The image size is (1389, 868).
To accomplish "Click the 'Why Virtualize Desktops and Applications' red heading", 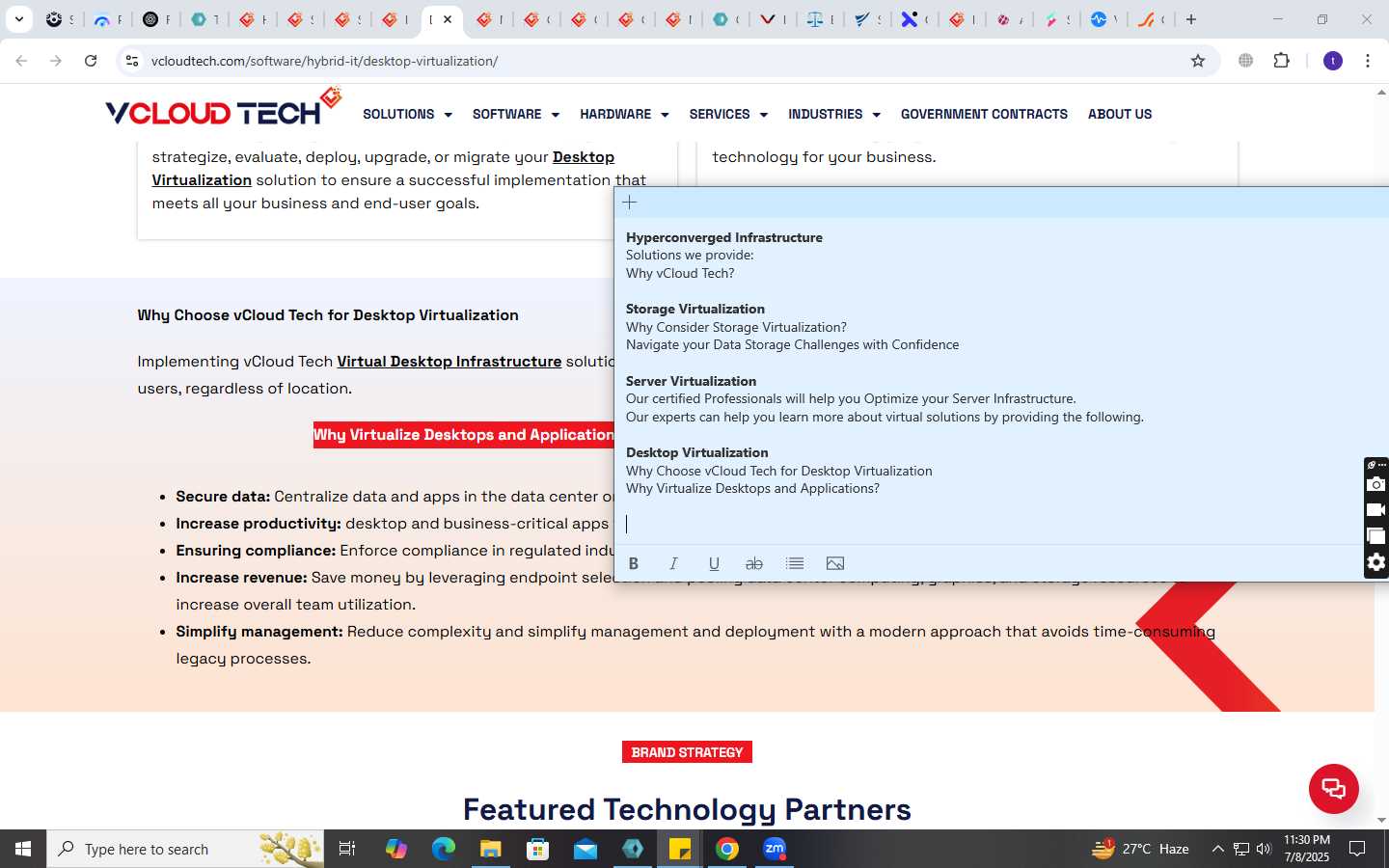I will pyautogui.click(x=464, y=435).
